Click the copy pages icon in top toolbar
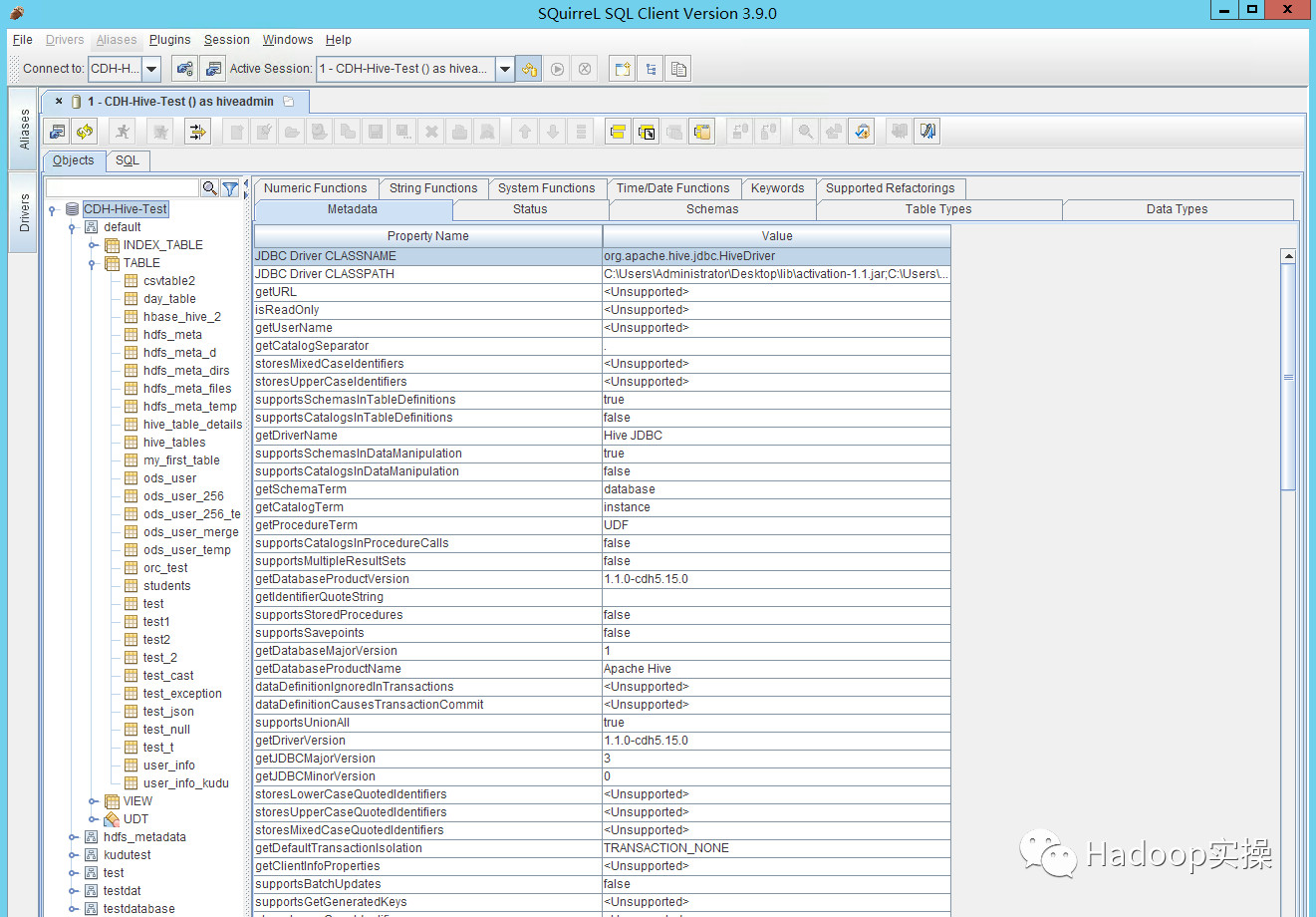 point(678,69)
